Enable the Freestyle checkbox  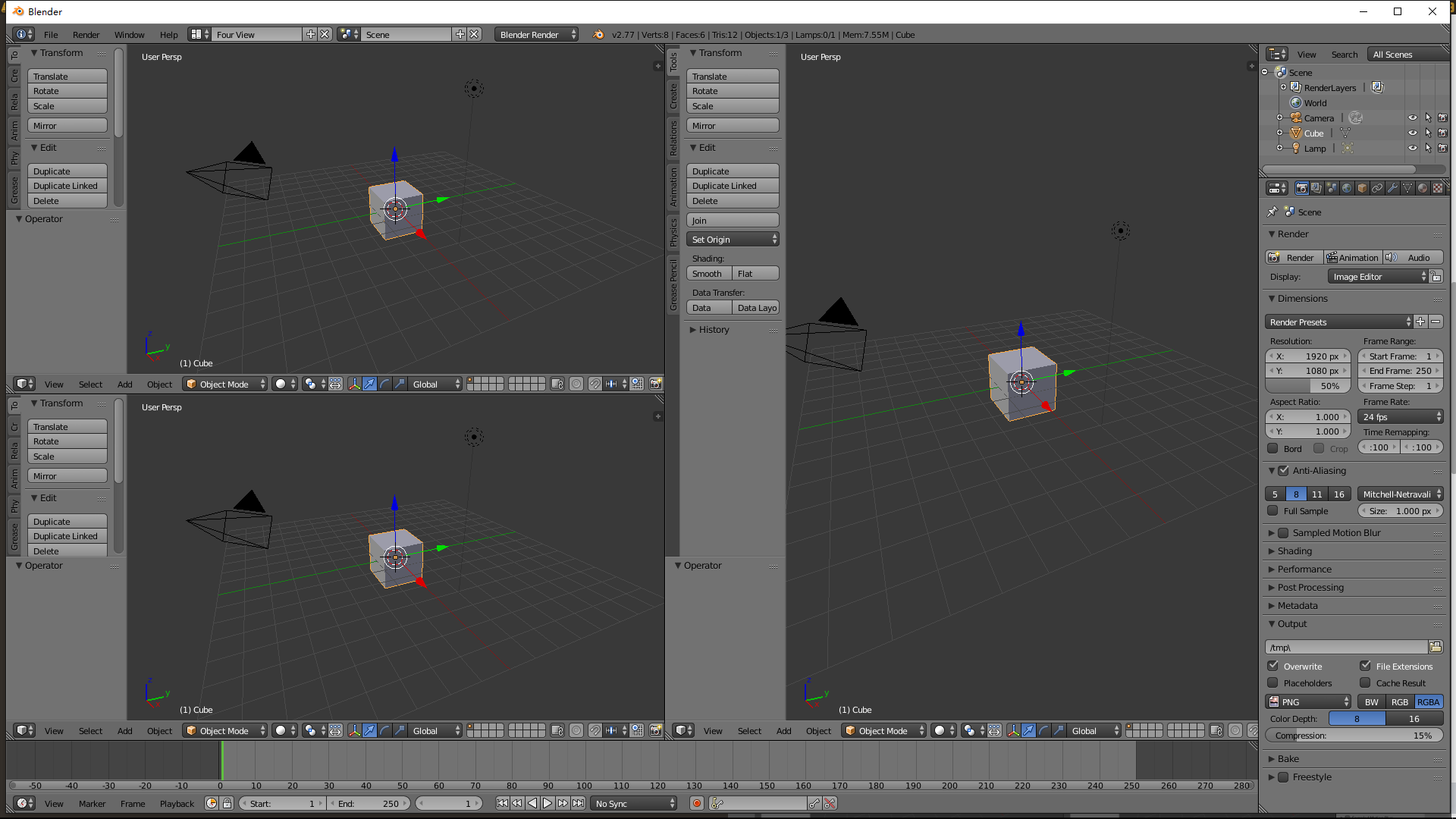(x=1283, y=777)
